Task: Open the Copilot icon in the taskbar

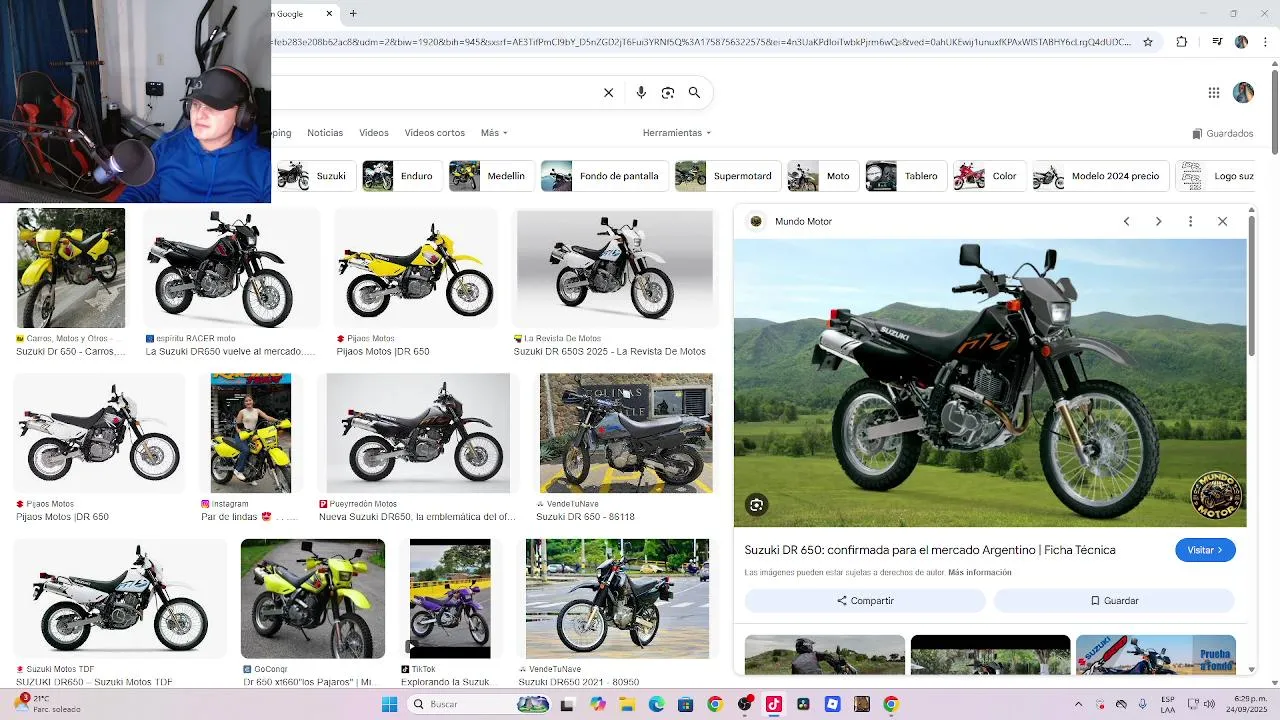Action: click(x=598, y=704)
